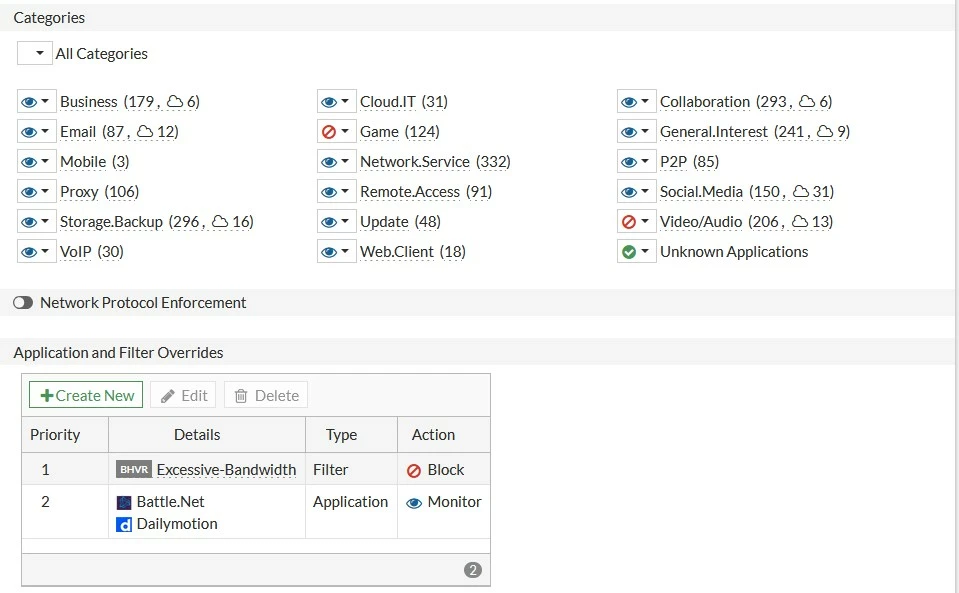The width and height of the screenshot is (959, 593).
Task: Open the Storage.Backup action dropdown arrow
Action: (45, 221)
